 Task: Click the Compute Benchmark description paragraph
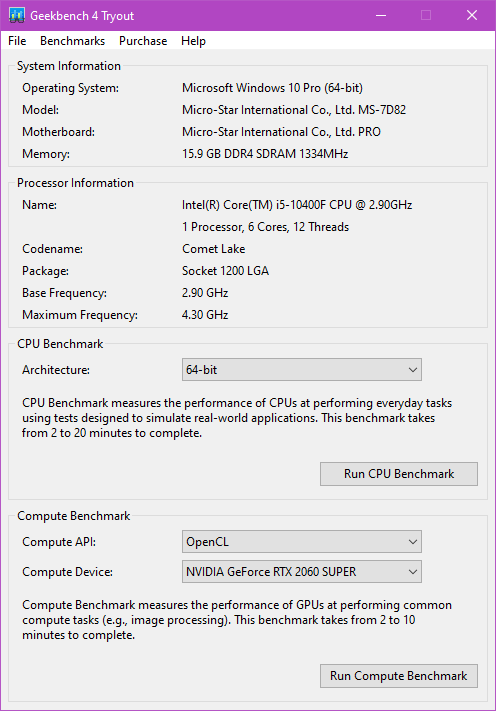[x=237, y=620]
